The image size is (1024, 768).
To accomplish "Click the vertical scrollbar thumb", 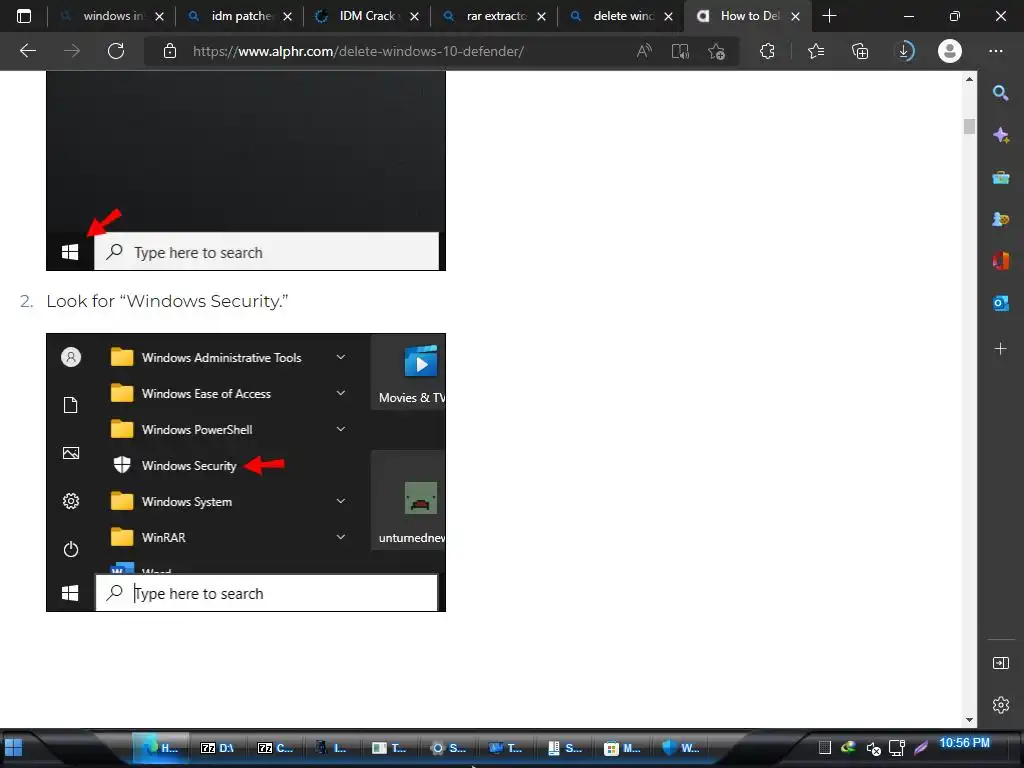I will (969, 126).
